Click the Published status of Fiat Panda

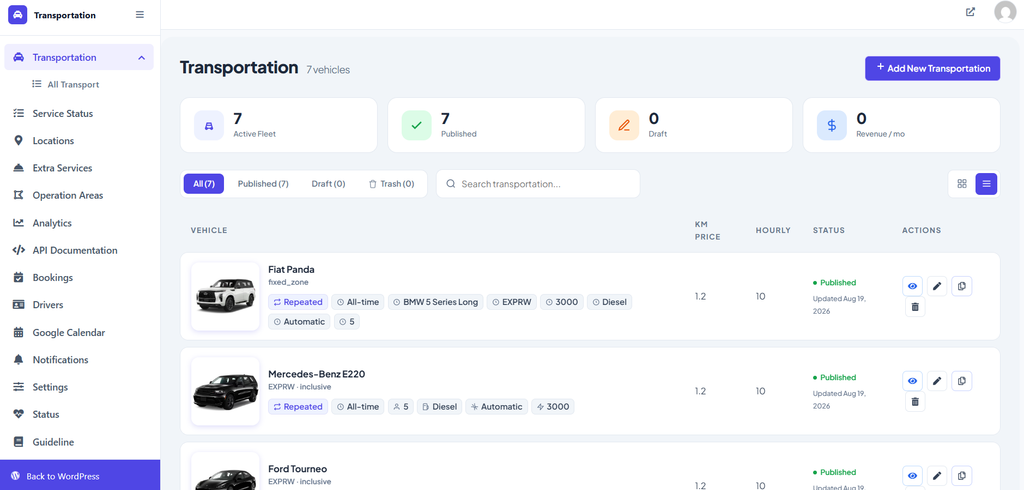coord(835,283)
